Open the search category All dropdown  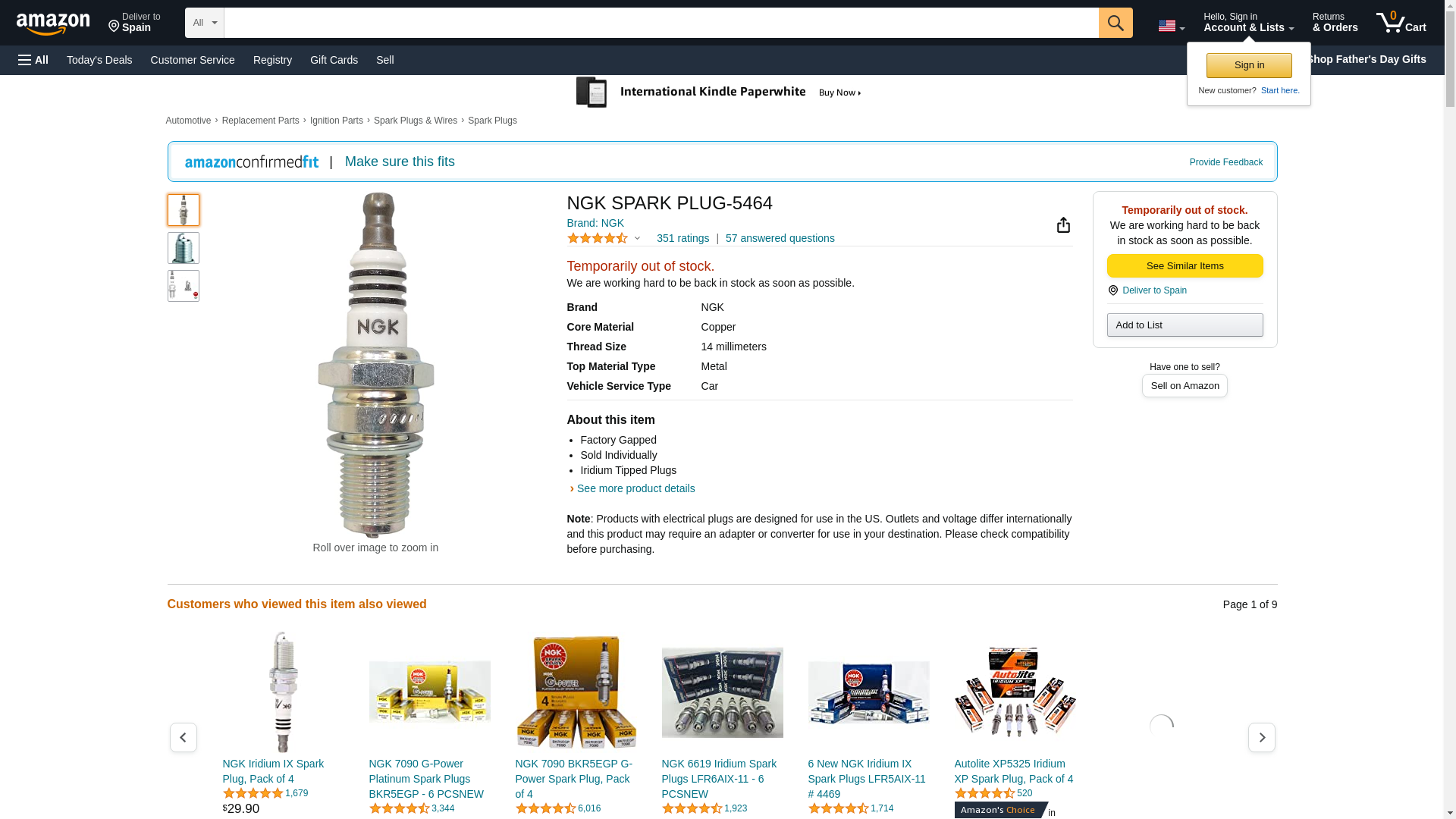pos(204,23)
